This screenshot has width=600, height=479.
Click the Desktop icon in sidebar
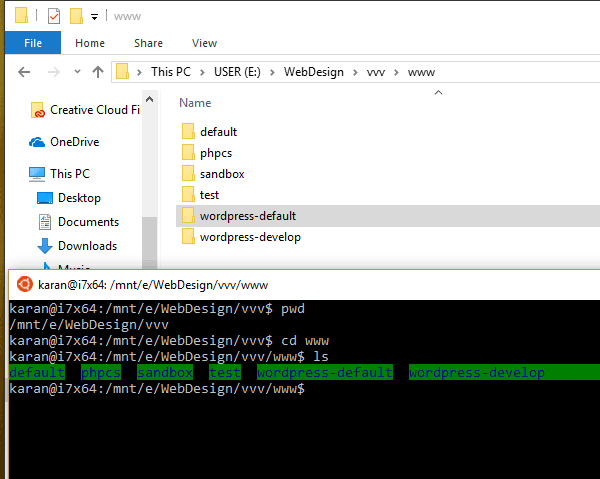pos(45,198)
